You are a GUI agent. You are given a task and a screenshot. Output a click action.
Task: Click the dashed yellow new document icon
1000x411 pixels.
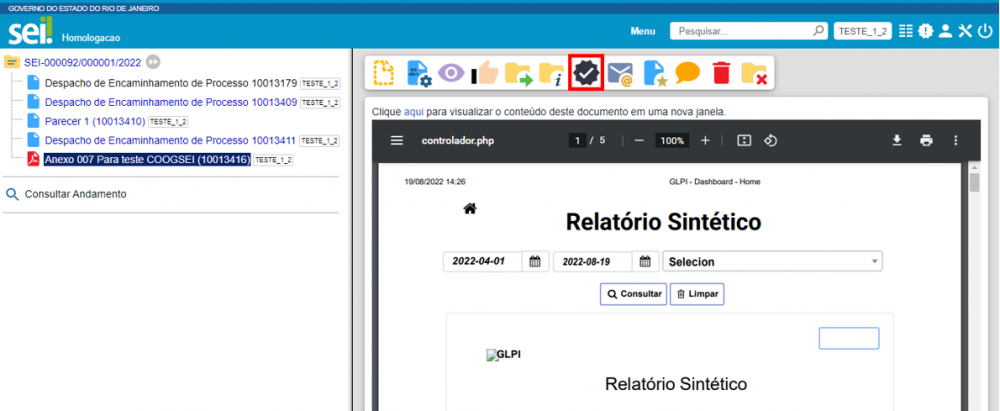pos(384,73)
